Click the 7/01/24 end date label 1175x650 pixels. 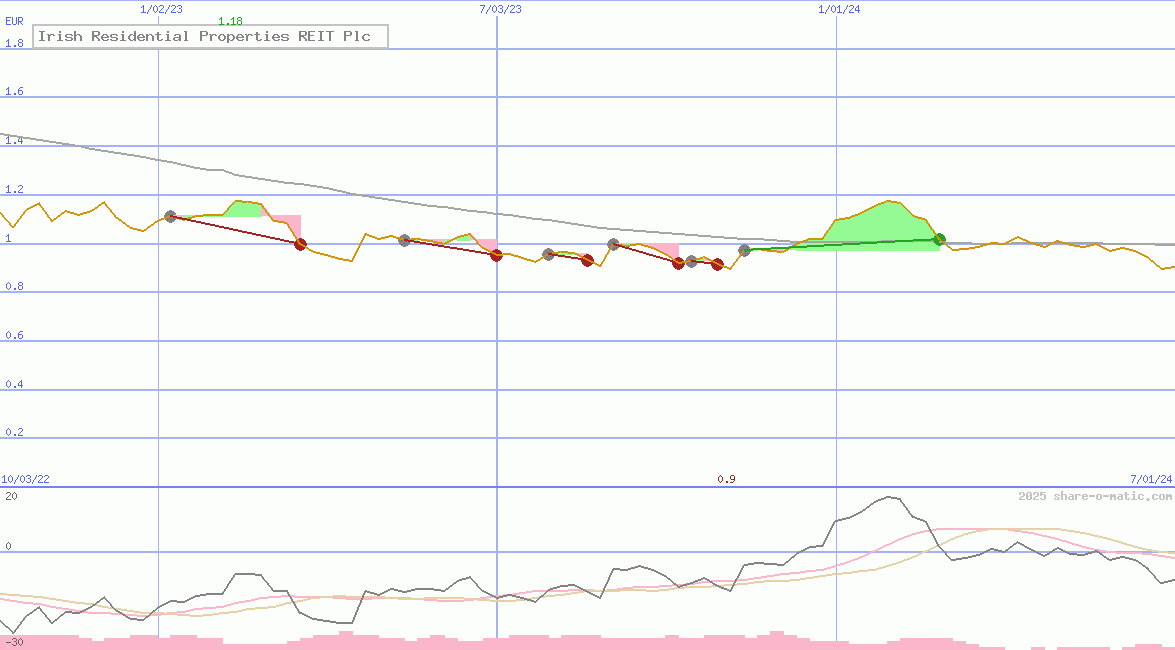(1151, 480)
